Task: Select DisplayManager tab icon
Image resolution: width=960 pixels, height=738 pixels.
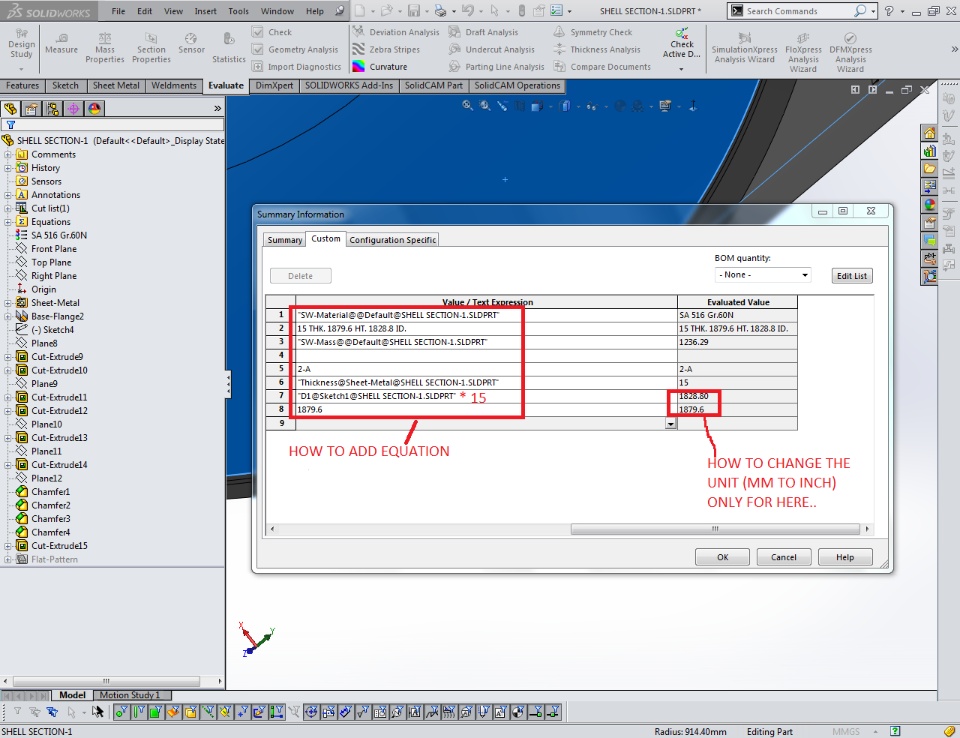Action: click(x=94, y=108)
